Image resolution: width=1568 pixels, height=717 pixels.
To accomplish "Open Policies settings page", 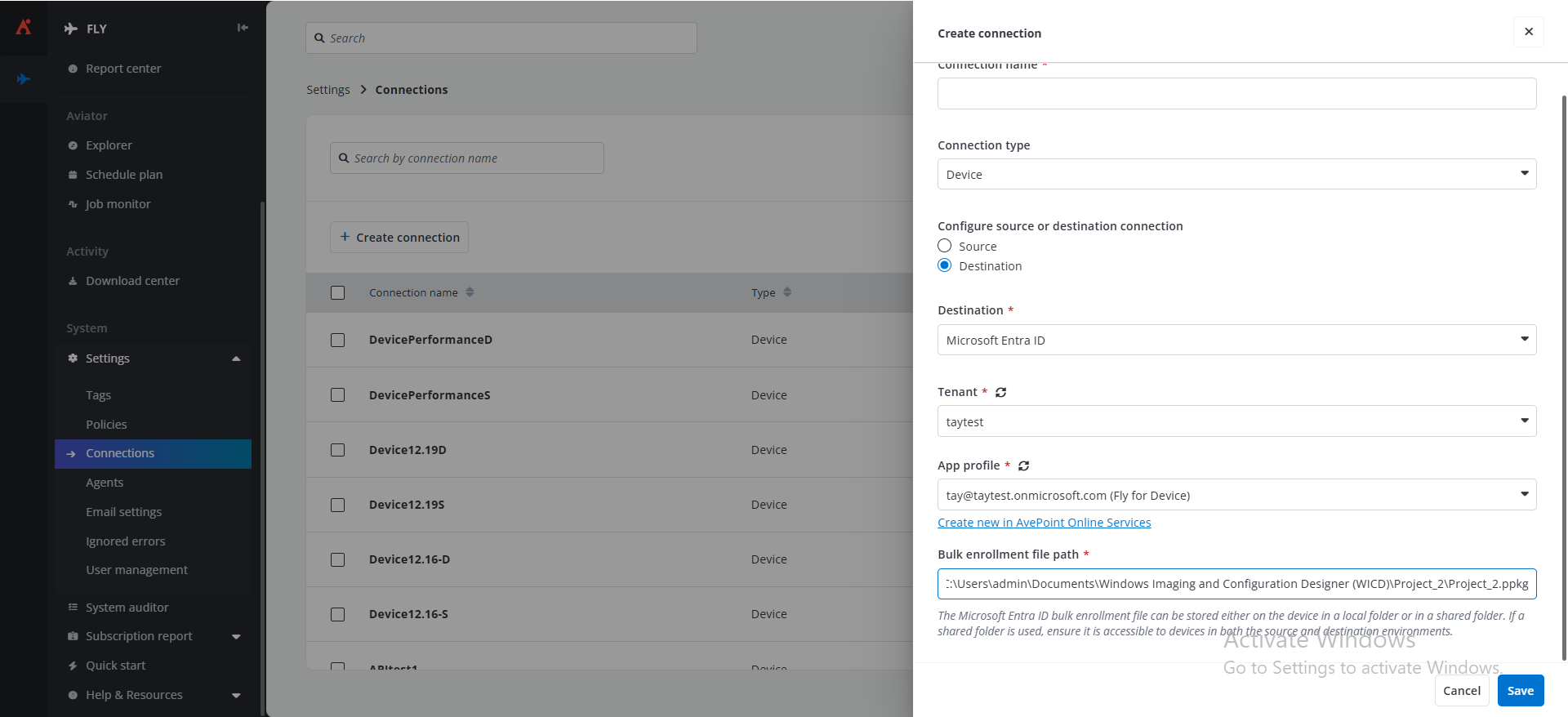I will [106, 425].
